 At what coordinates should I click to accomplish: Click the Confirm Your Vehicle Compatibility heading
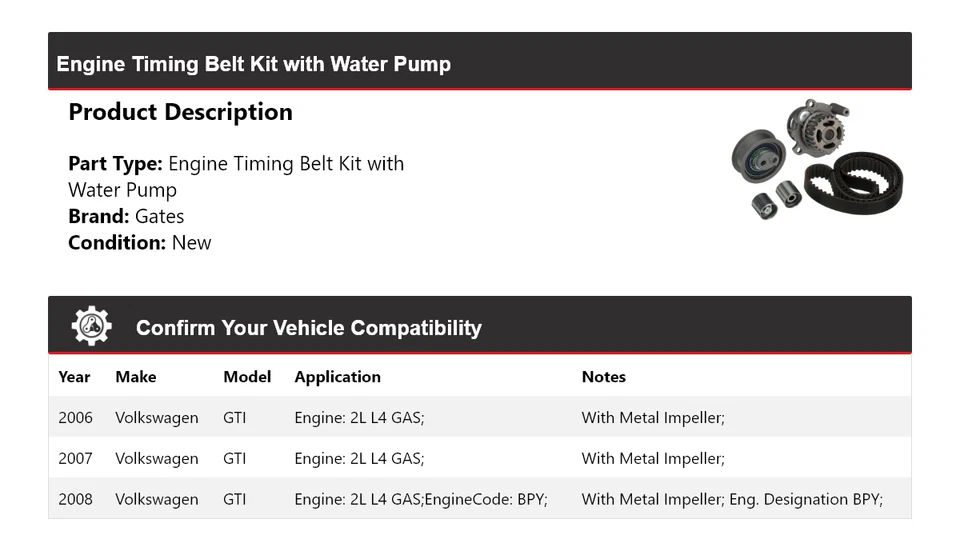pos(308,328)
